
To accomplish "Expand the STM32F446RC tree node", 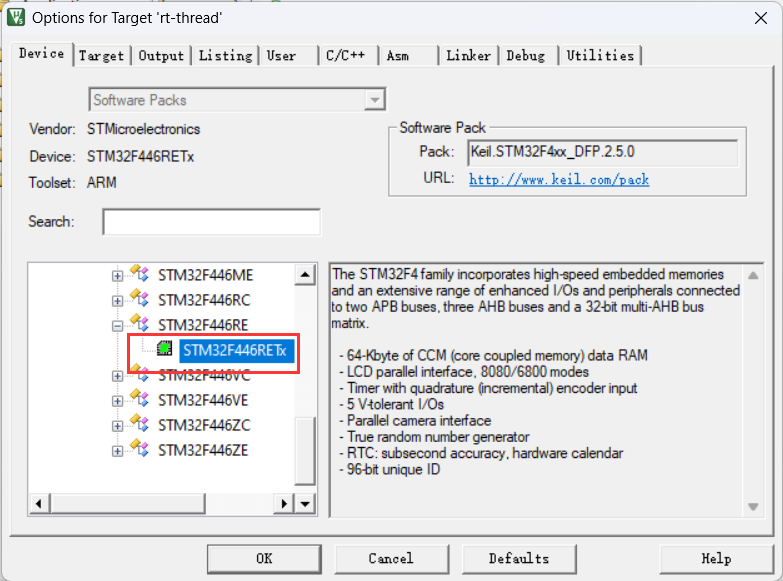I will [117, 301].
